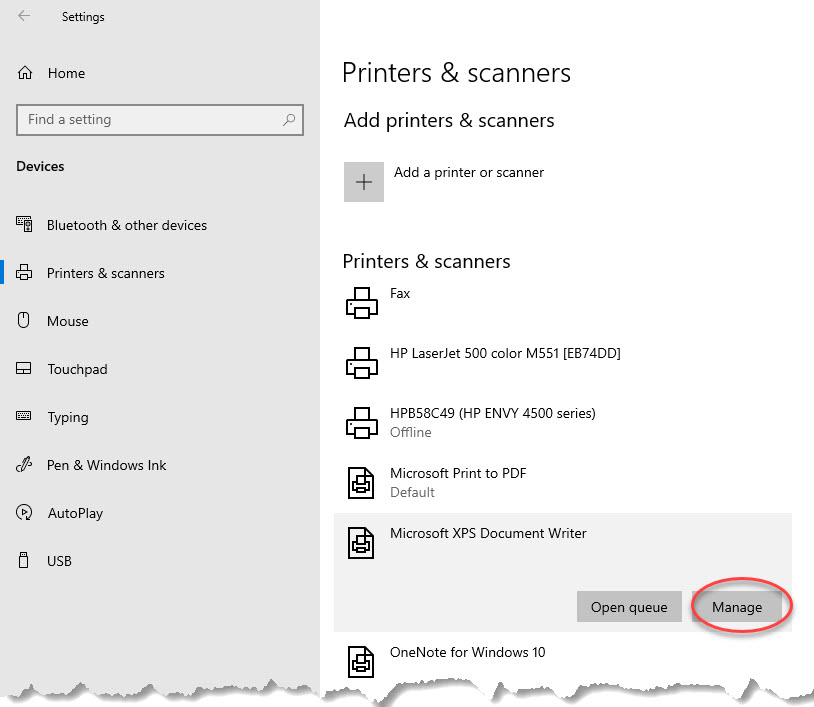Select Printers & scanners in sidebar
This screenshot has height=707, width=814.
click(x=105, y=273)
